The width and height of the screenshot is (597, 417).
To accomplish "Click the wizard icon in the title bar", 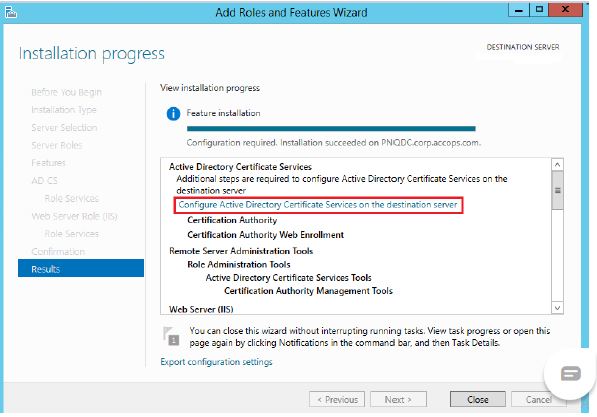I will pos(11,12).
